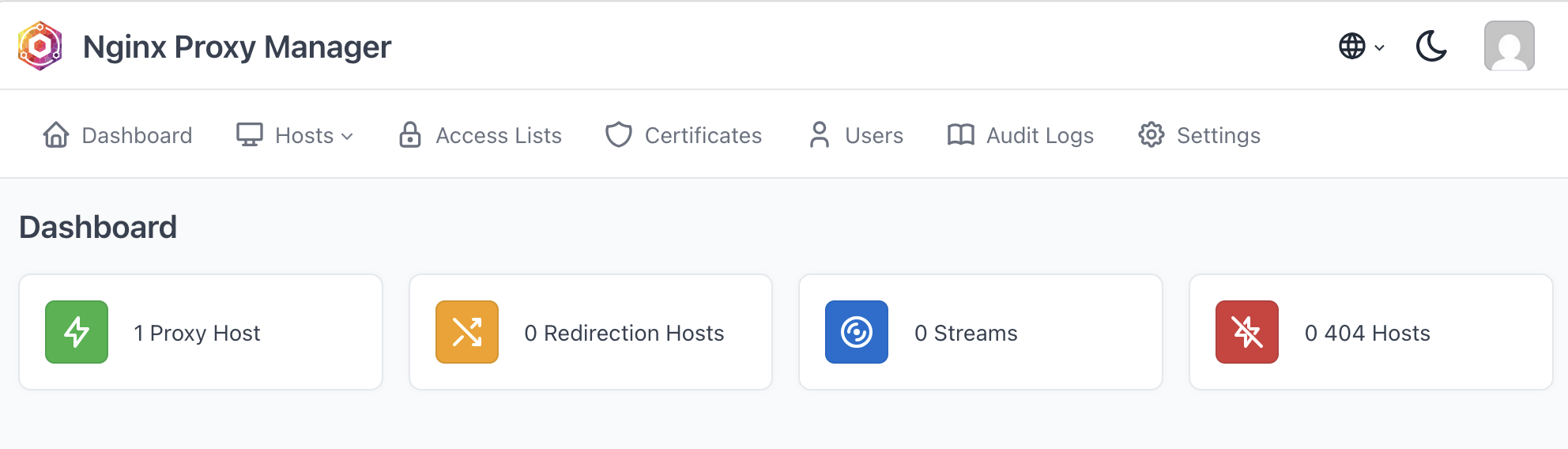Open the user avatar menu

pos(1509,46)
